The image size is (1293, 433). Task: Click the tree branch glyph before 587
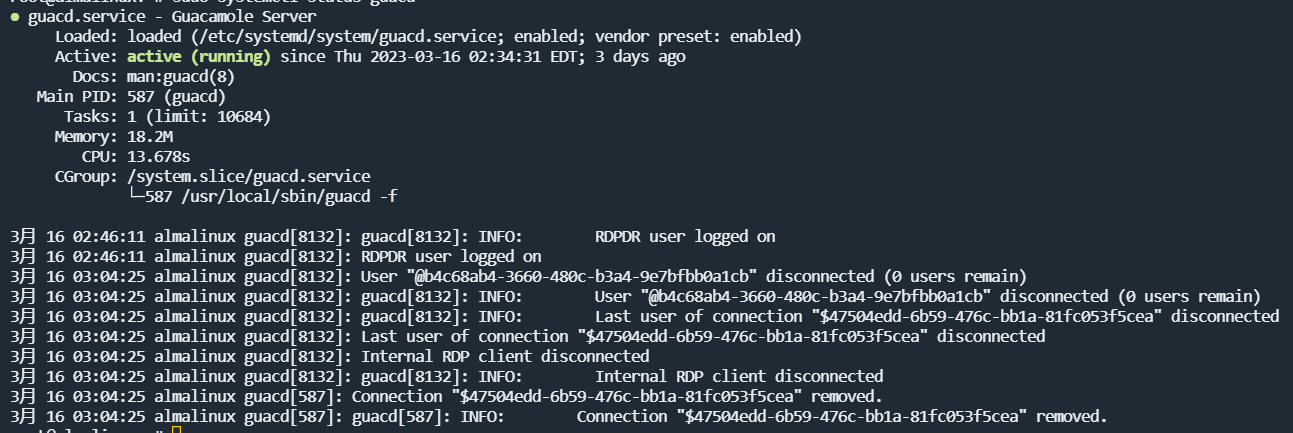136,197
